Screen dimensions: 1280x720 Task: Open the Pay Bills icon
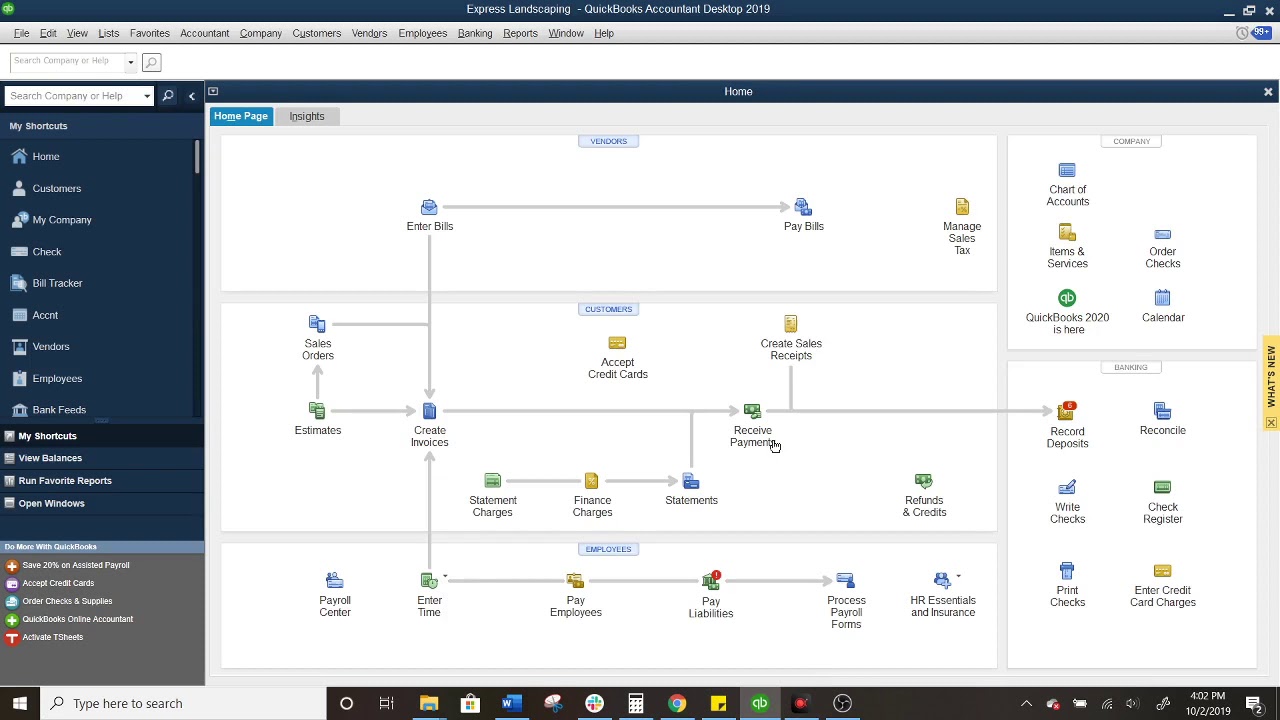803,207
